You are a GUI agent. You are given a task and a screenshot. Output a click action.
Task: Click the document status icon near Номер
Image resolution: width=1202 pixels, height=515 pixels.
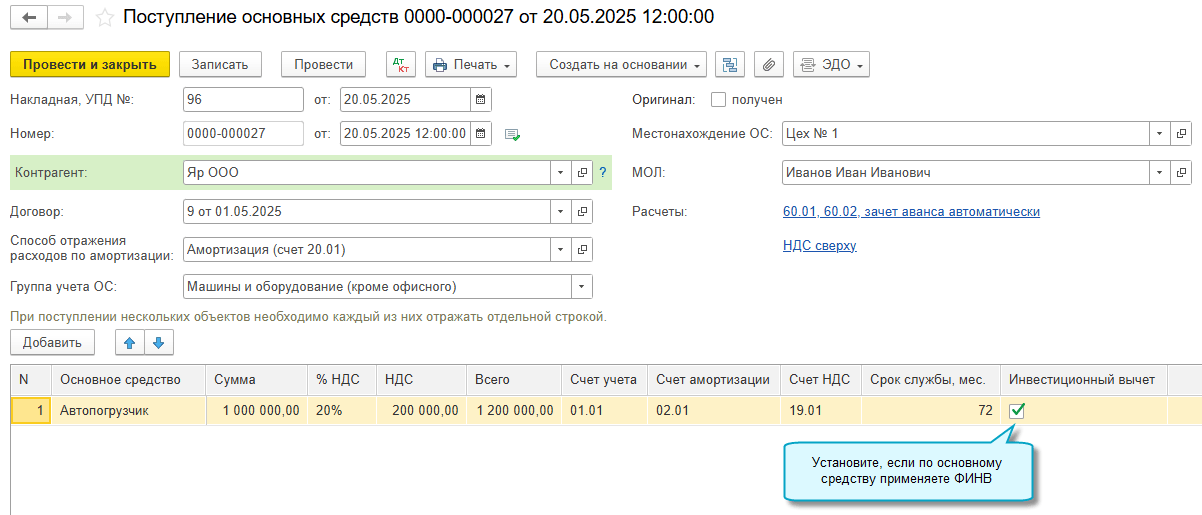[512, 134]
